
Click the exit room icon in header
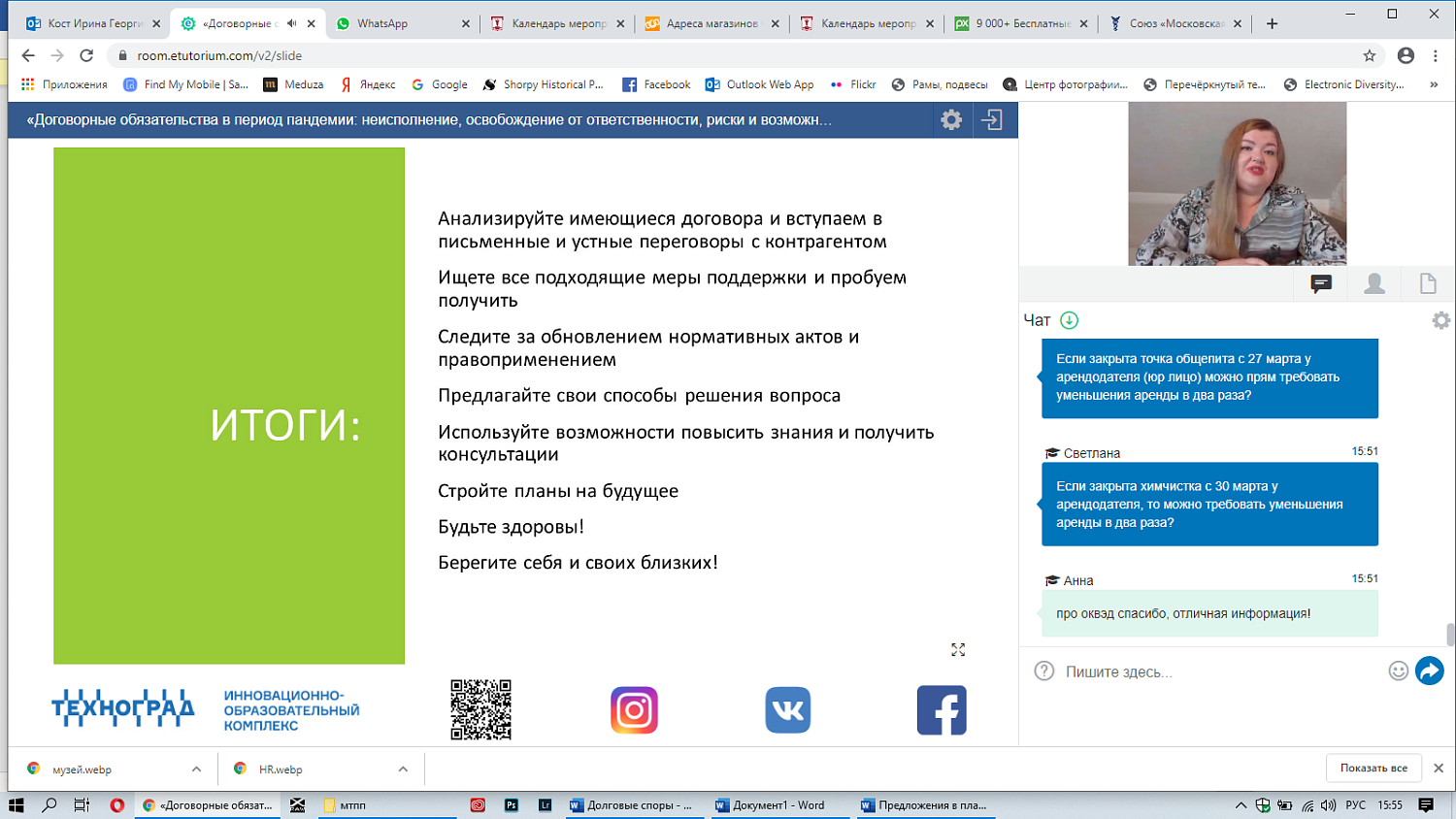click(992, 119)
